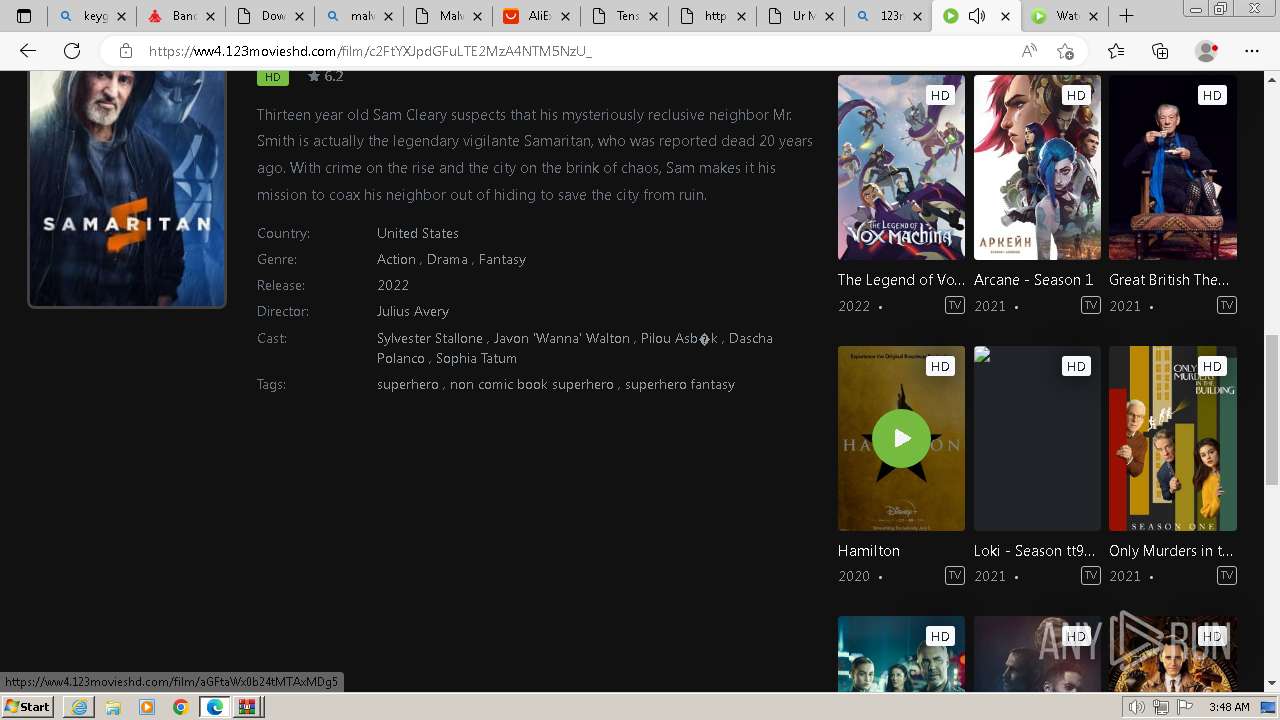1280x720 pixels.
Task: Open WinRAR from the taskbar
Action: [x=248, y=706]
